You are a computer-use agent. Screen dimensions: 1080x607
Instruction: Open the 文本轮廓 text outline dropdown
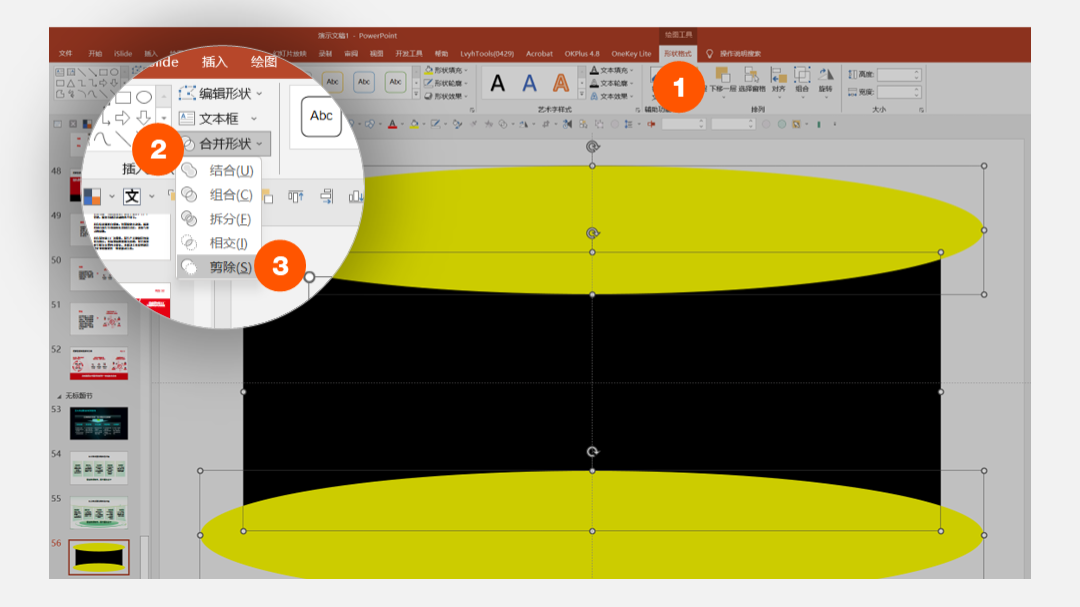pyautogui.click(x=612, y=83)
